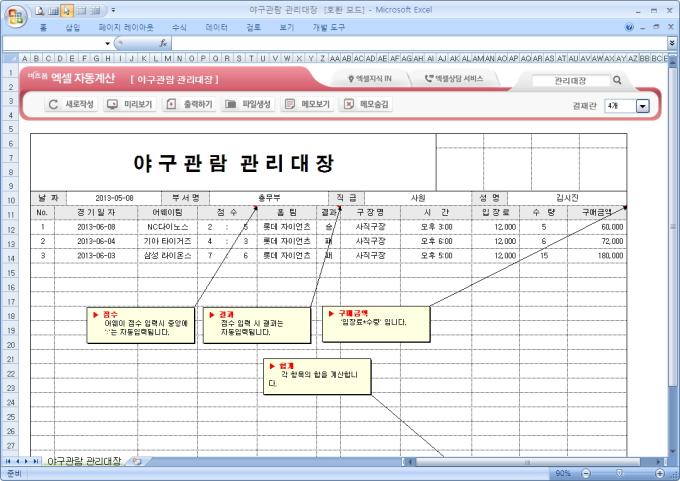This screenshot has width=680, height=481.
Task: Click the zoom out minus icon
Action: point(585,473)
